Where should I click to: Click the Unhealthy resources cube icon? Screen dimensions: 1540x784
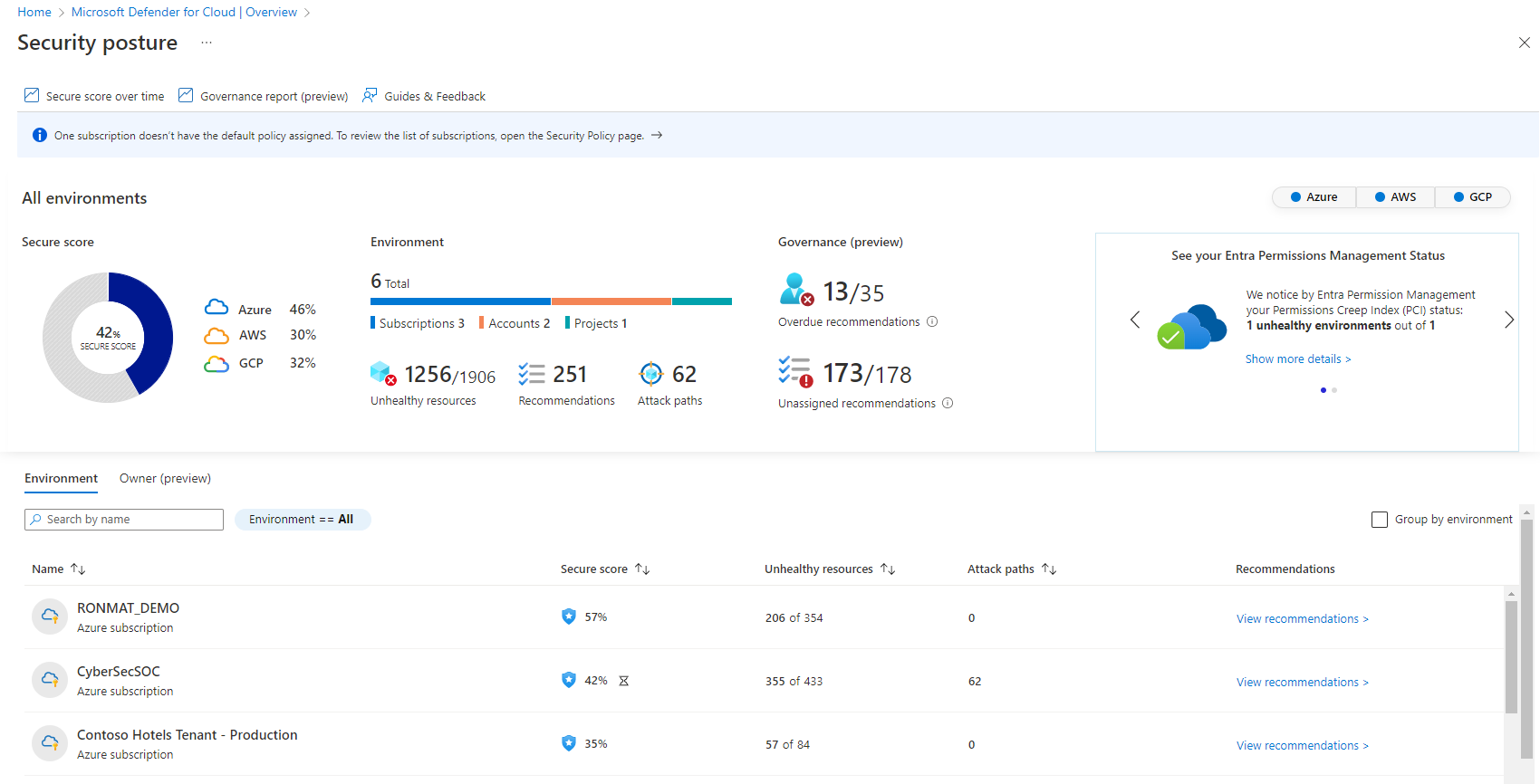[383, 373]
